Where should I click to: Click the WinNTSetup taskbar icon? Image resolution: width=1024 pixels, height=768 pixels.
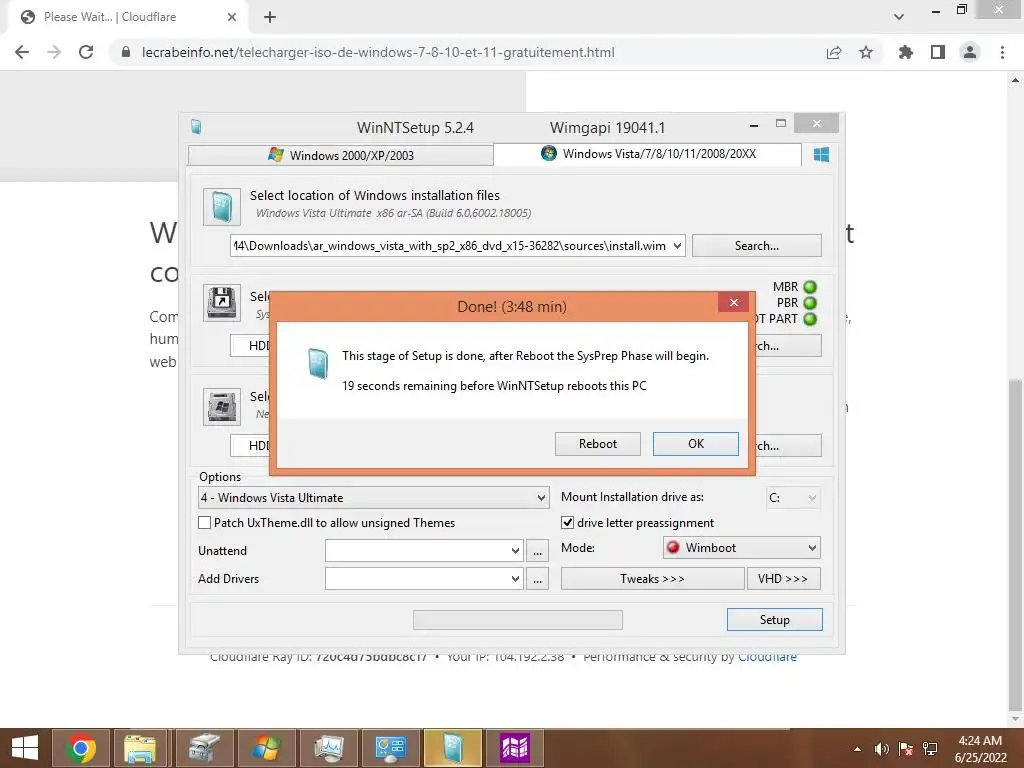point(453,748)
